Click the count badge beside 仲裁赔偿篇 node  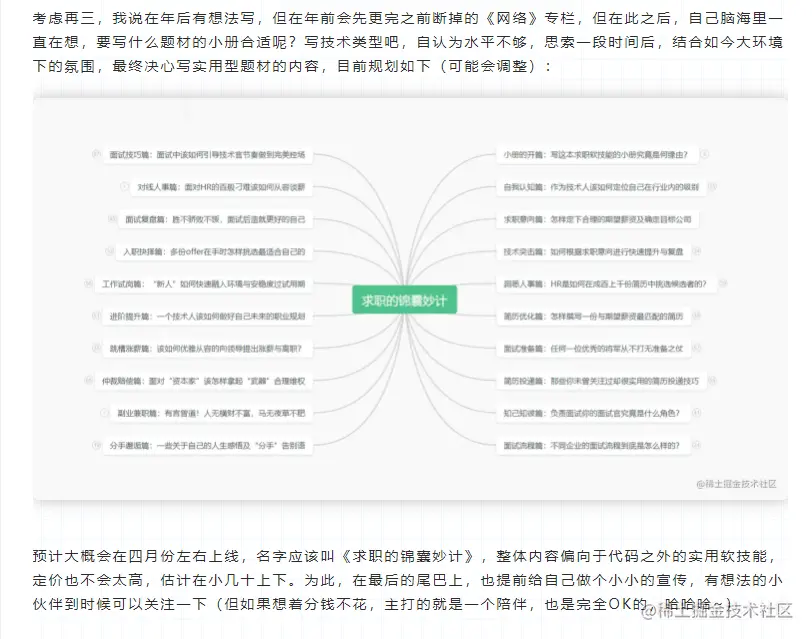point(88,380)
